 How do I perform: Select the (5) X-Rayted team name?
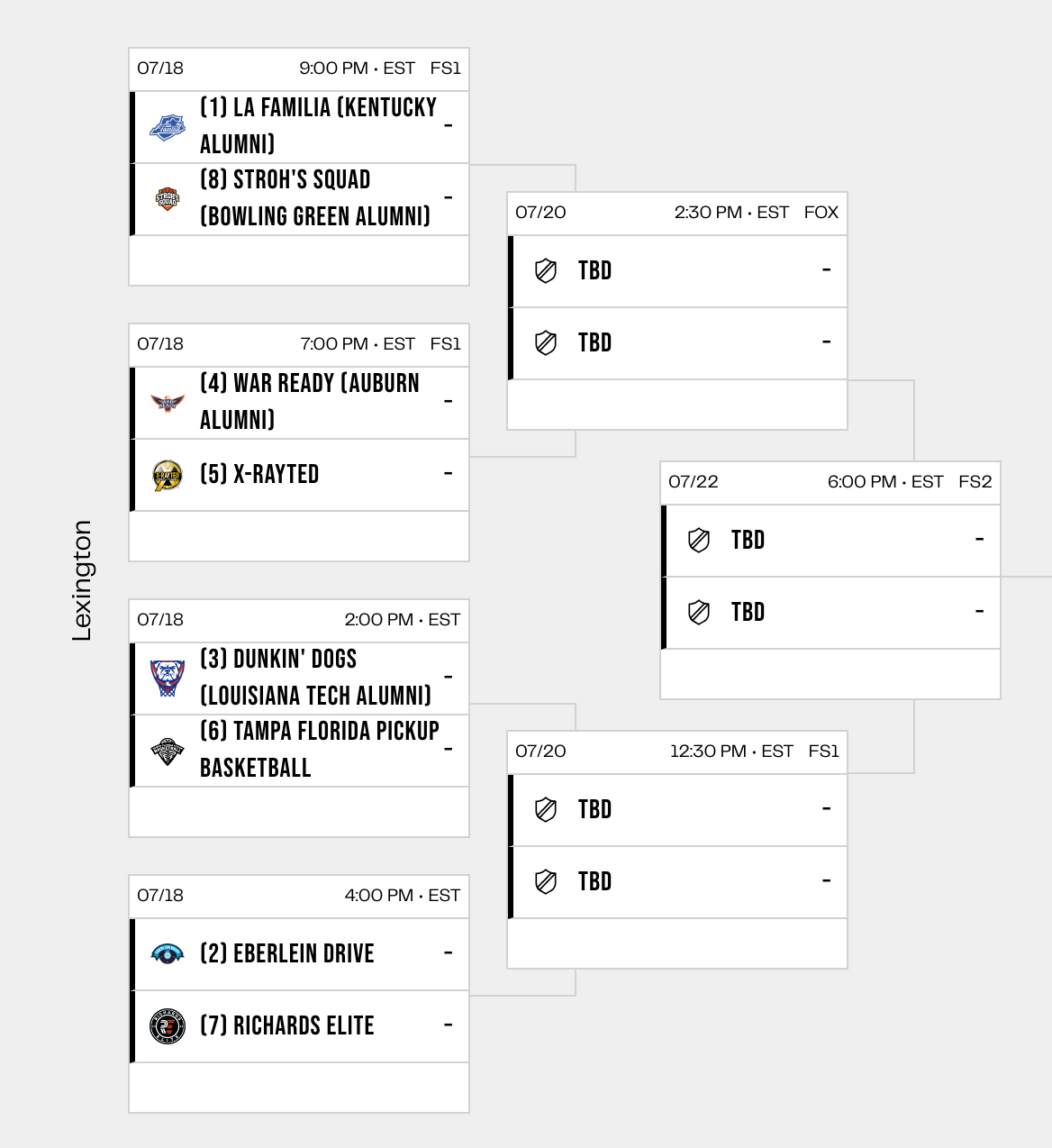point(259,475)
